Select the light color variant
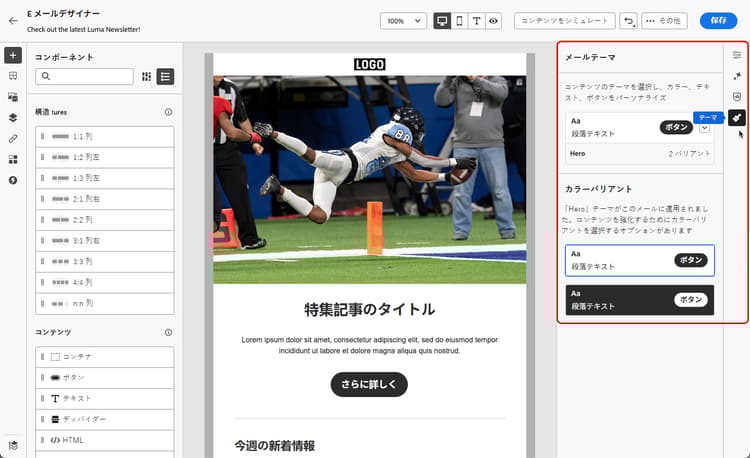The width and height of the screenshot is (750, 458). pos(640,261)
